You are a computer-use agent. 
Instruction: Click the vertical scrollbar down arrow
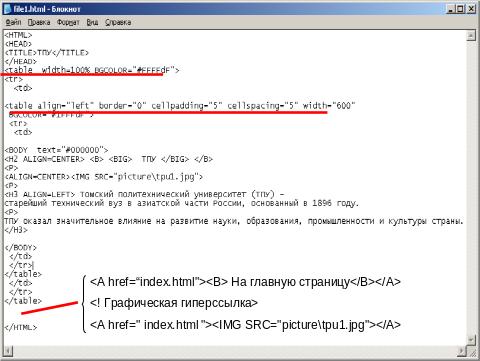click(471, 340)
